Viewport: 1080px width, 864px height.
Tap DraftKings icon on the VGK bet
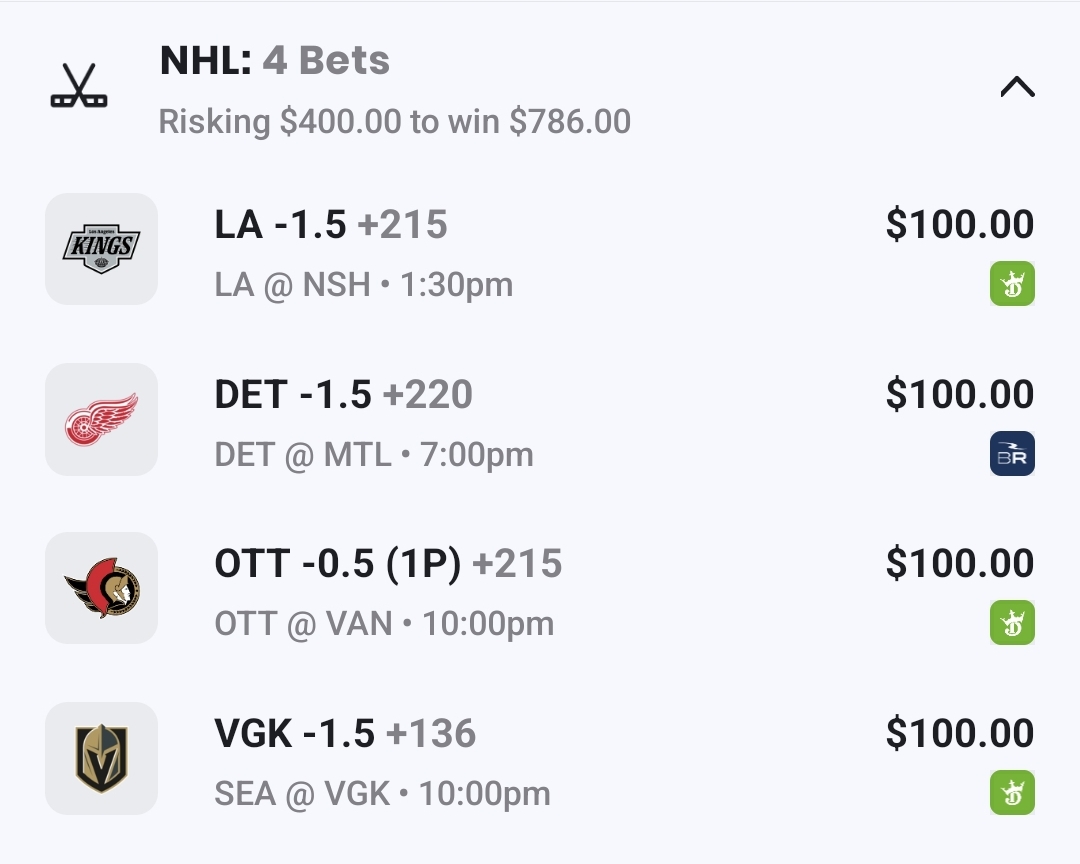click(x=1012, y=793)
